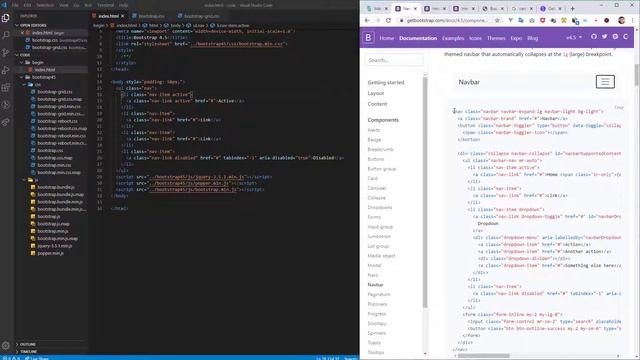Screen dimensions: 640x360
Task: Click the Bootstrap logo in the navbar
Action: click(368, 38)
